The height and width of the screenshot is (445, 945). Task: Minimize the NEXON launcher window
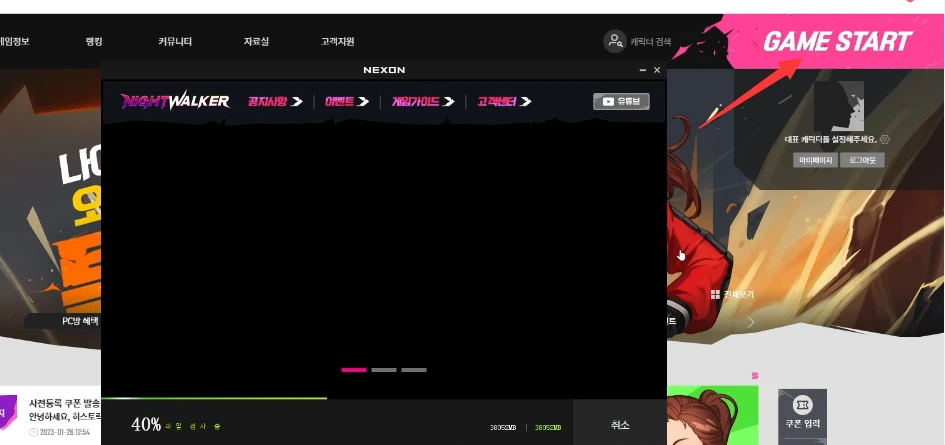pos(643,71)
